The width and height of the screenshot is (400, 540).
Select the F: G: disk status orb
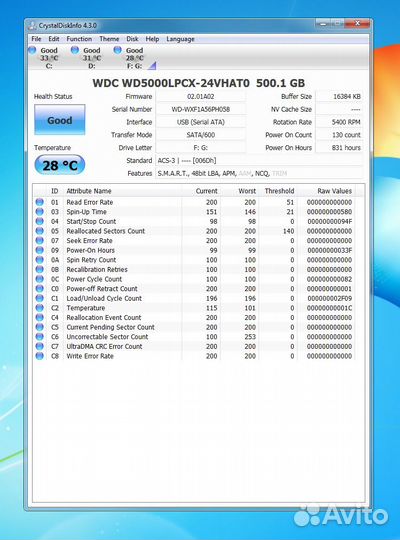pyautogui.click(x=117, y=50)
